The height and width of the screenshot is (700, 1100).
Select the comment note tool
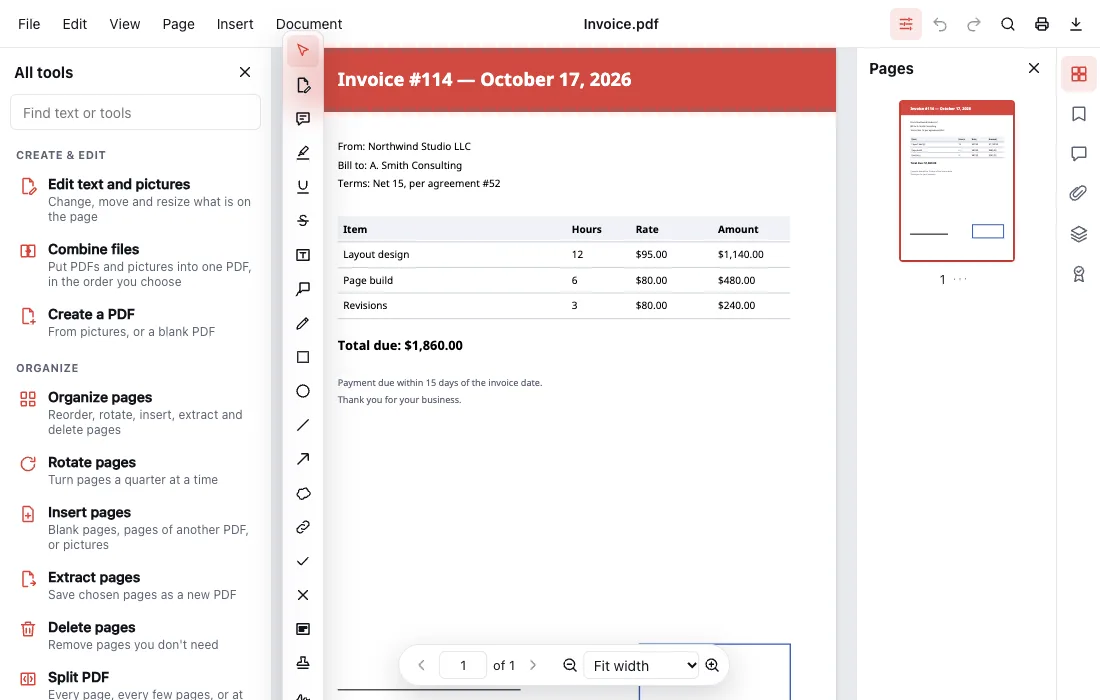pos(302,119)
